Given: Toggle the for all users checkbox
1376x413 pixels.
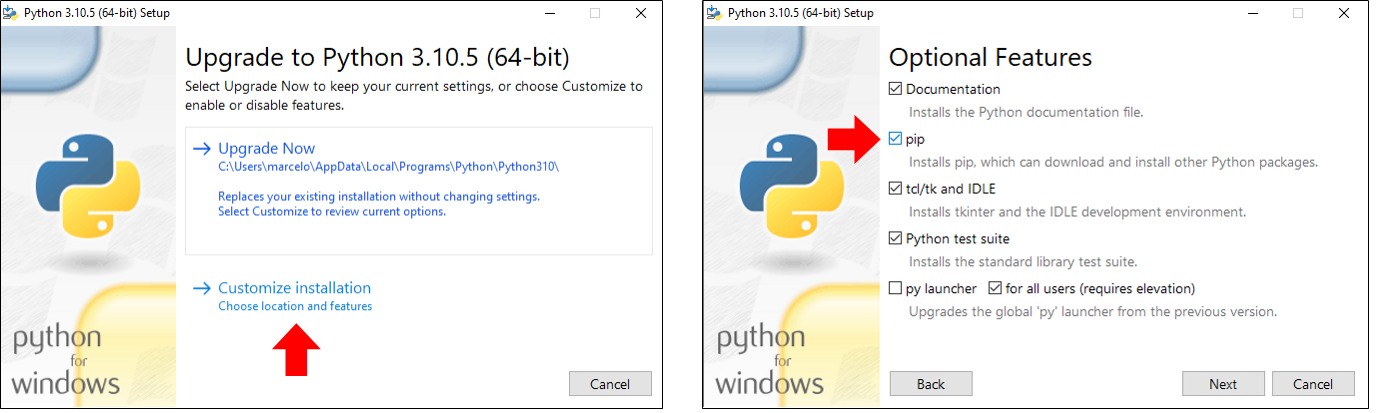Looking at the screenshot, I should (x=995, y=289).
